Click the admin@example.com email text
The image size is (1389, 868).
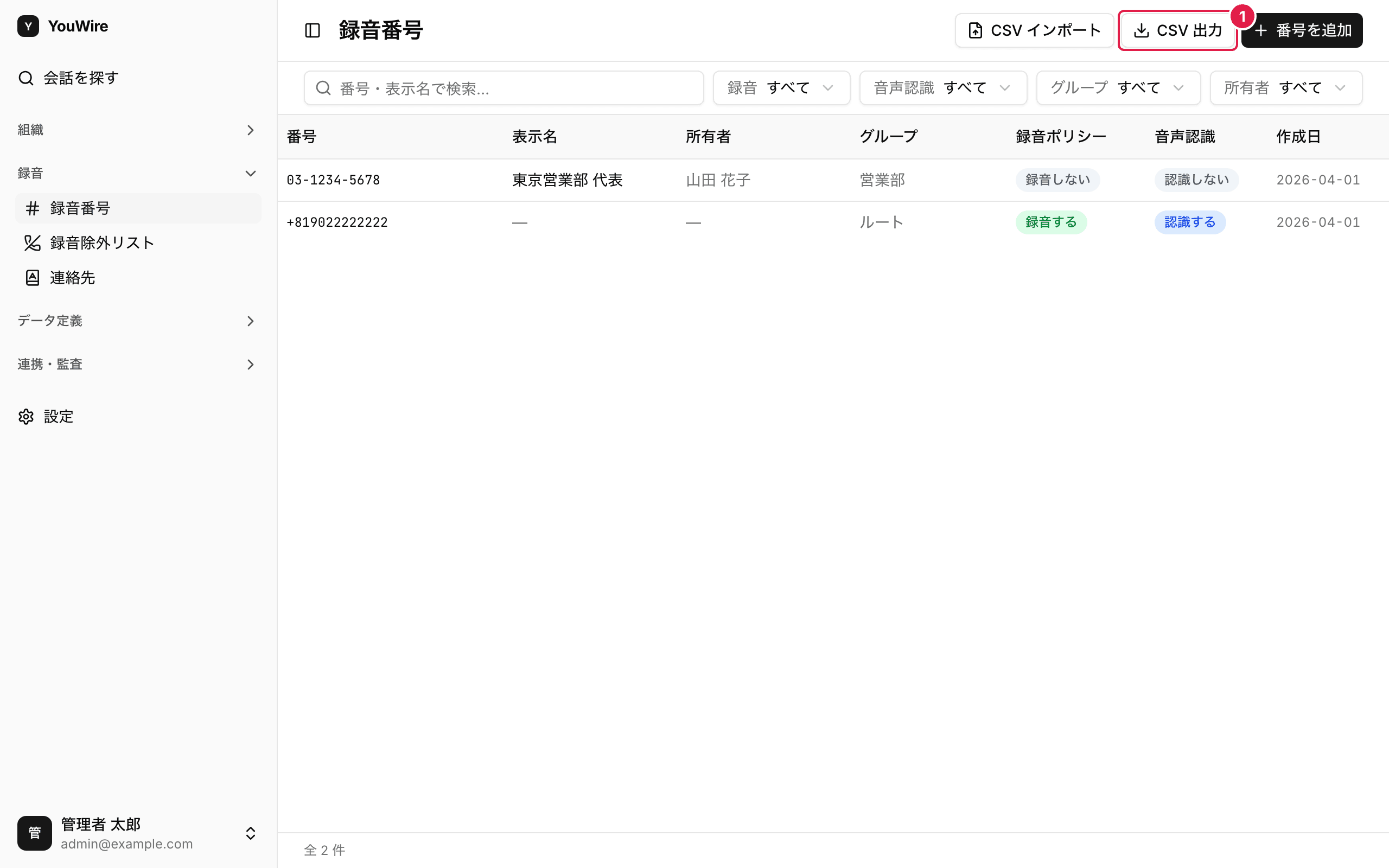[127, 844]
